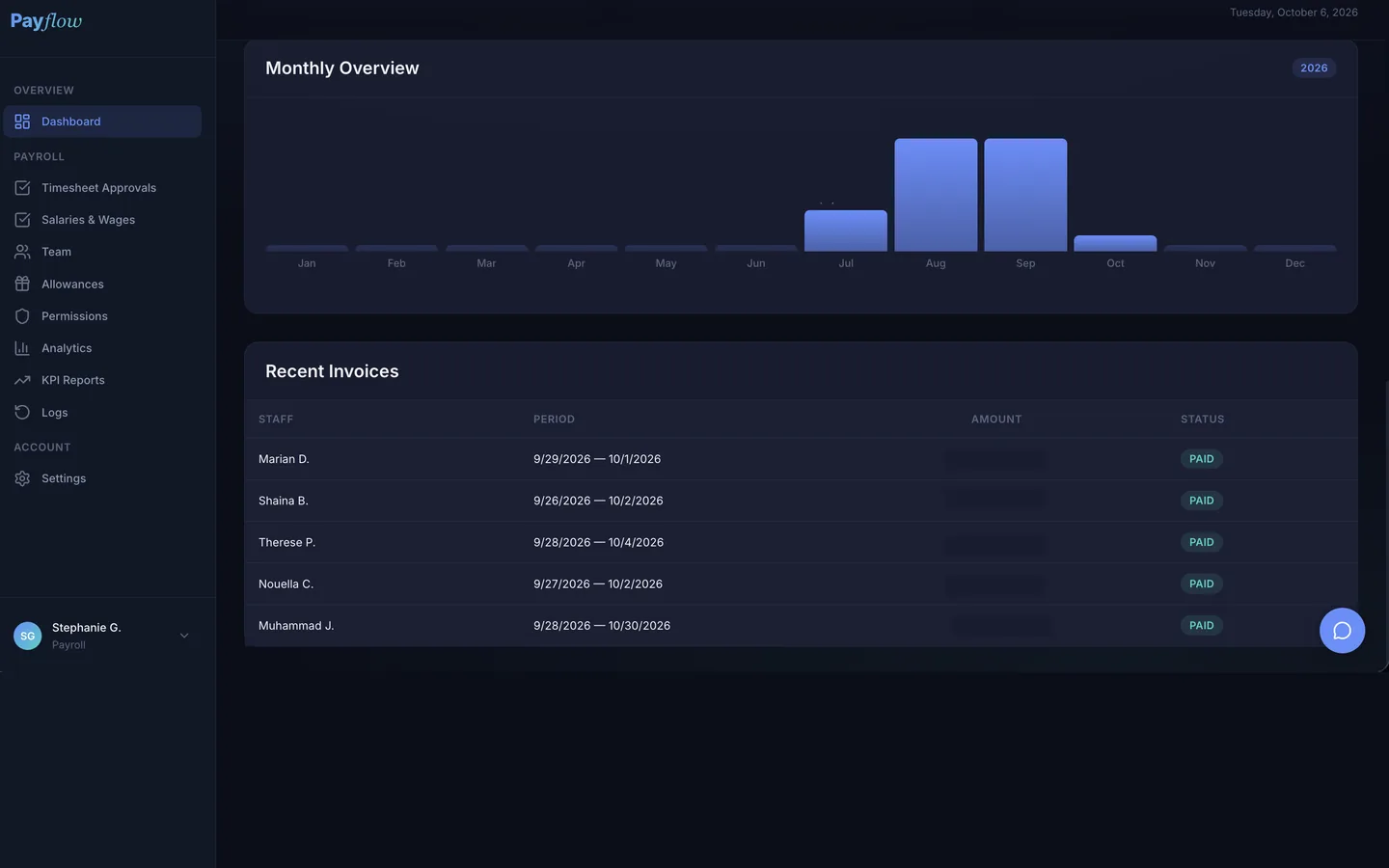Open the chat bubble button

pyautogui.click(x=1342, y=631)
